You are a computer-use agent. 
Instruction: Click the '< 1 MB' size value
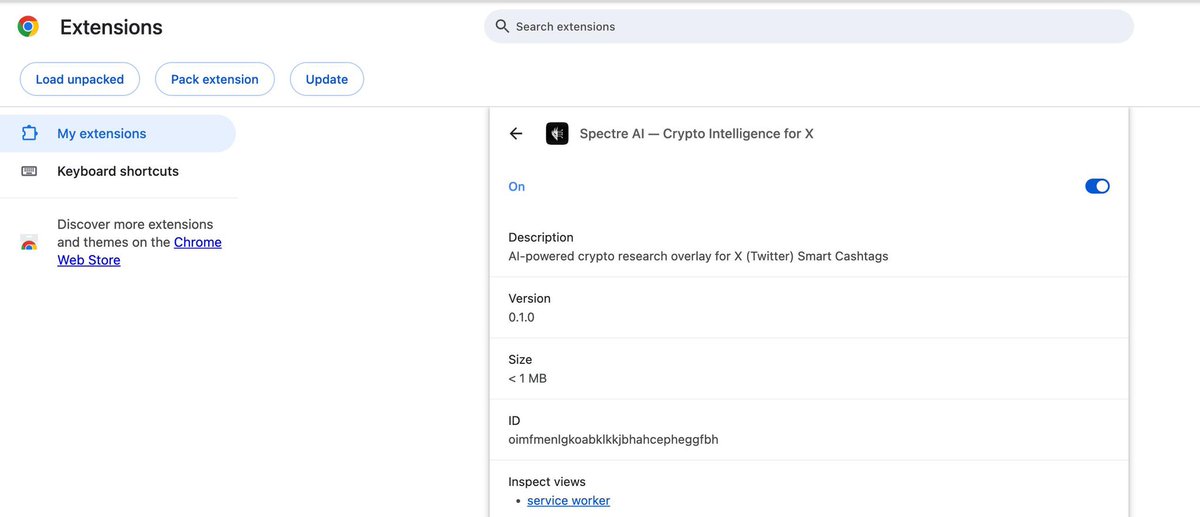pyautogui.click(x=527, y=378)
